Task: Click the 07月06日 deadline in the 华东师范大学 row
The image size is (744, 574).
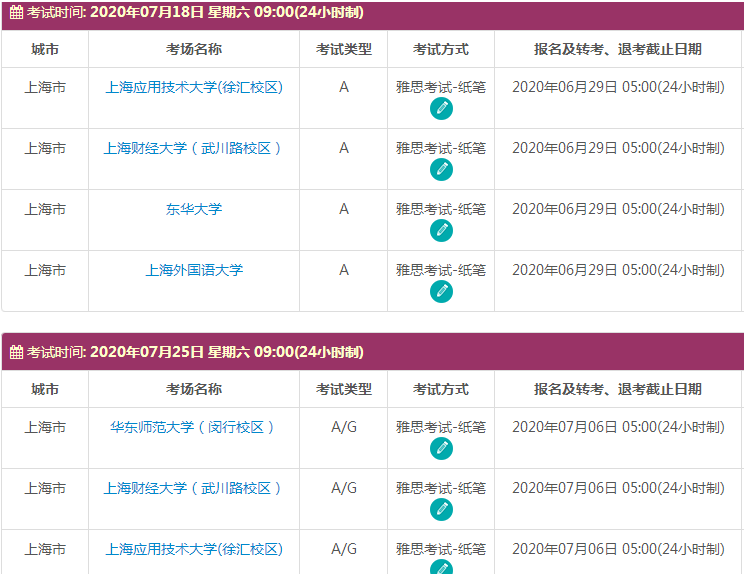Action: [x=618, y=427]
